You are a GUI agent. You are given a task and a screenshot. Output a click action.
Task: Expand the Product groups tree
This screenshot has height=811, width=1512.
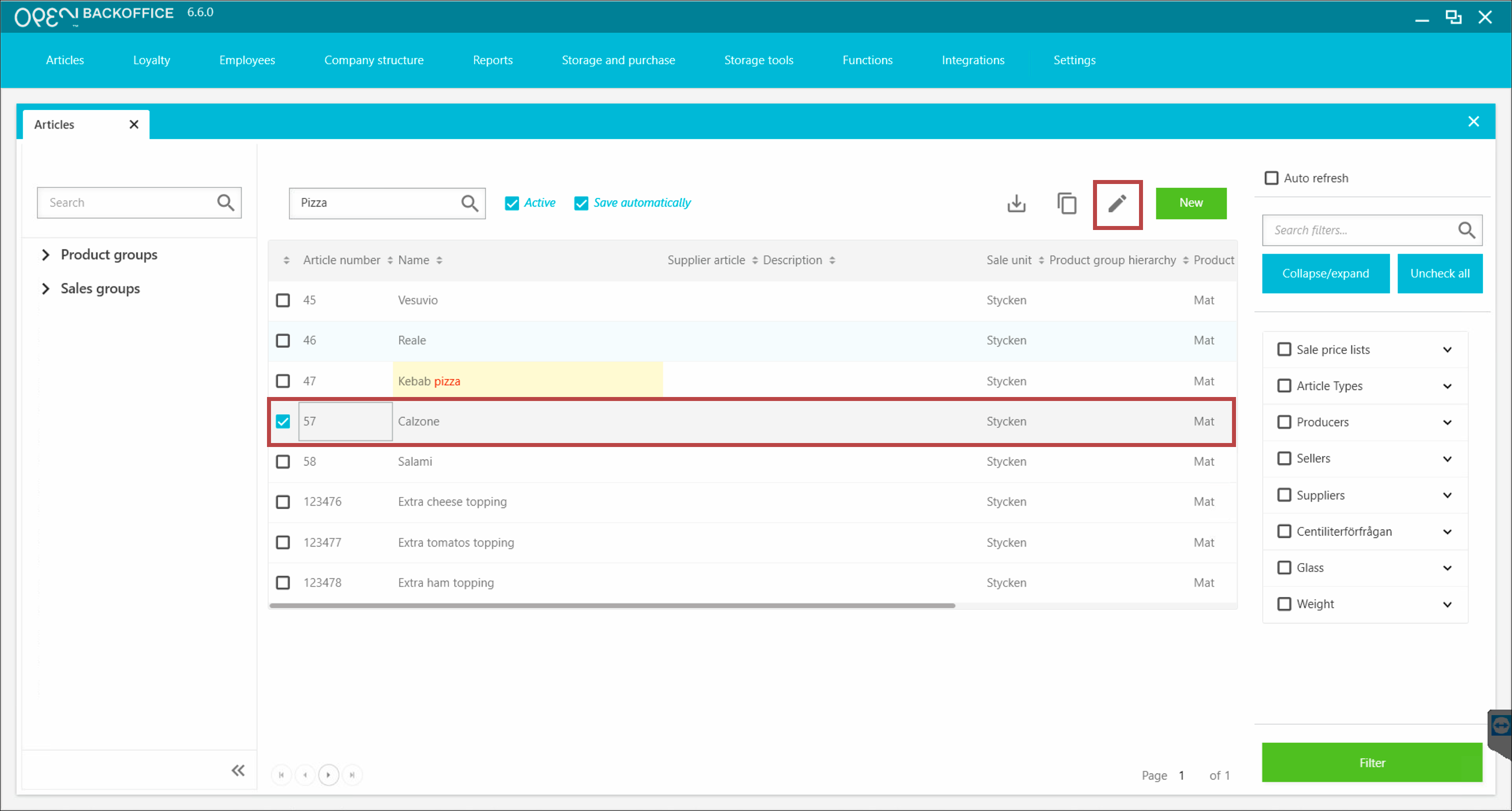click(46, 254)
